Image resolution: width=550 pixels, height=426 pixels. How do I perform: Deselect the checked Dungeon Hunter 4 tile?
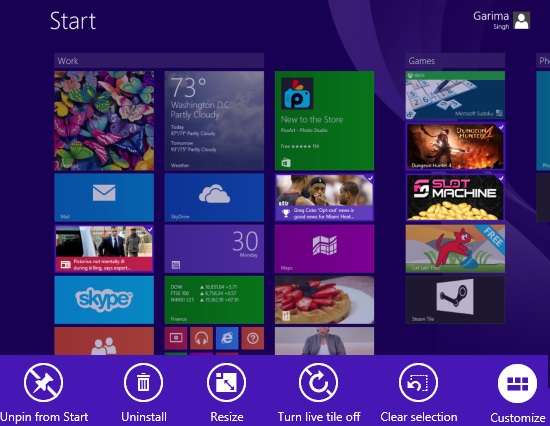(455, 146)
